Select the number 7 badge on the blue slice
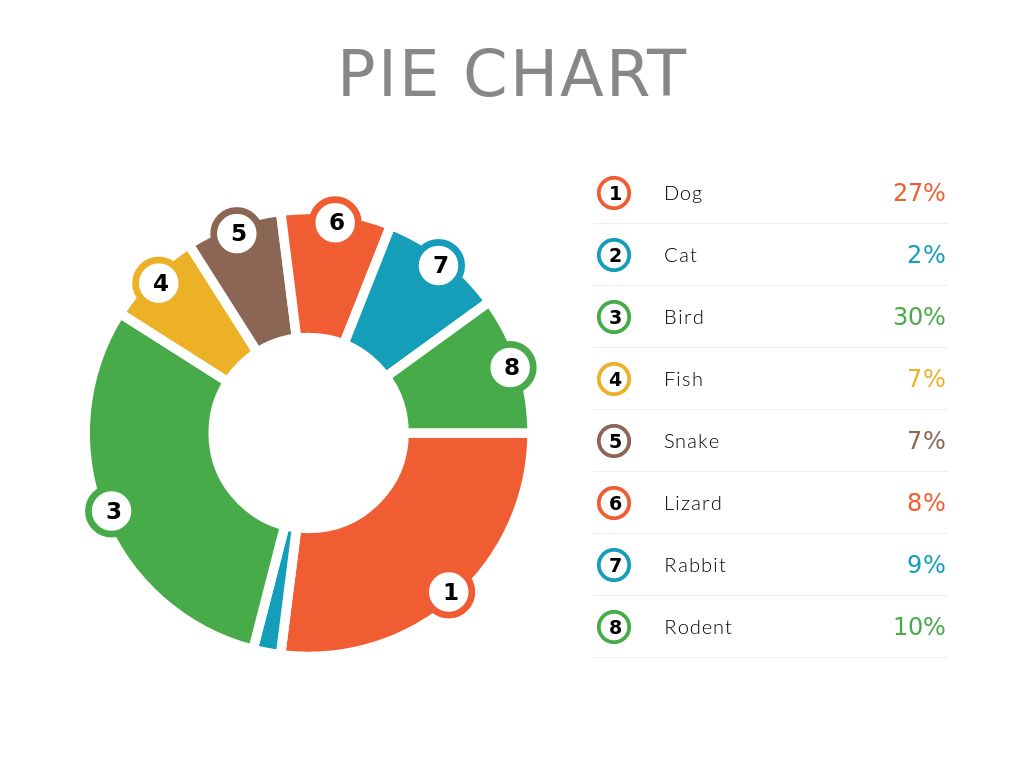The width and height of the screenshot is (1024, 768). click(x=440, y=265)
